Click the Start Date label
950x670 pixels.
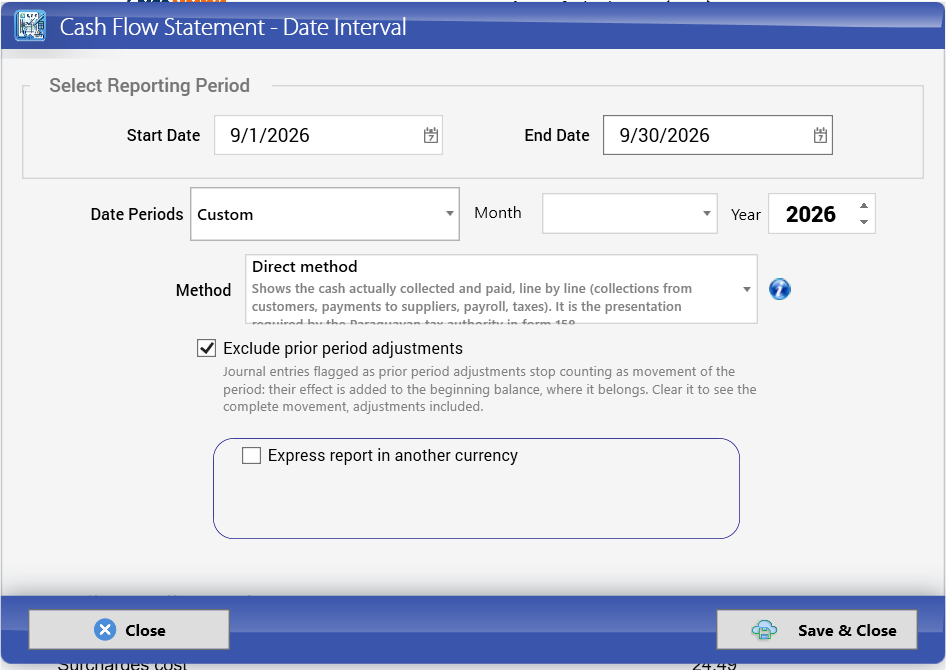164,135
